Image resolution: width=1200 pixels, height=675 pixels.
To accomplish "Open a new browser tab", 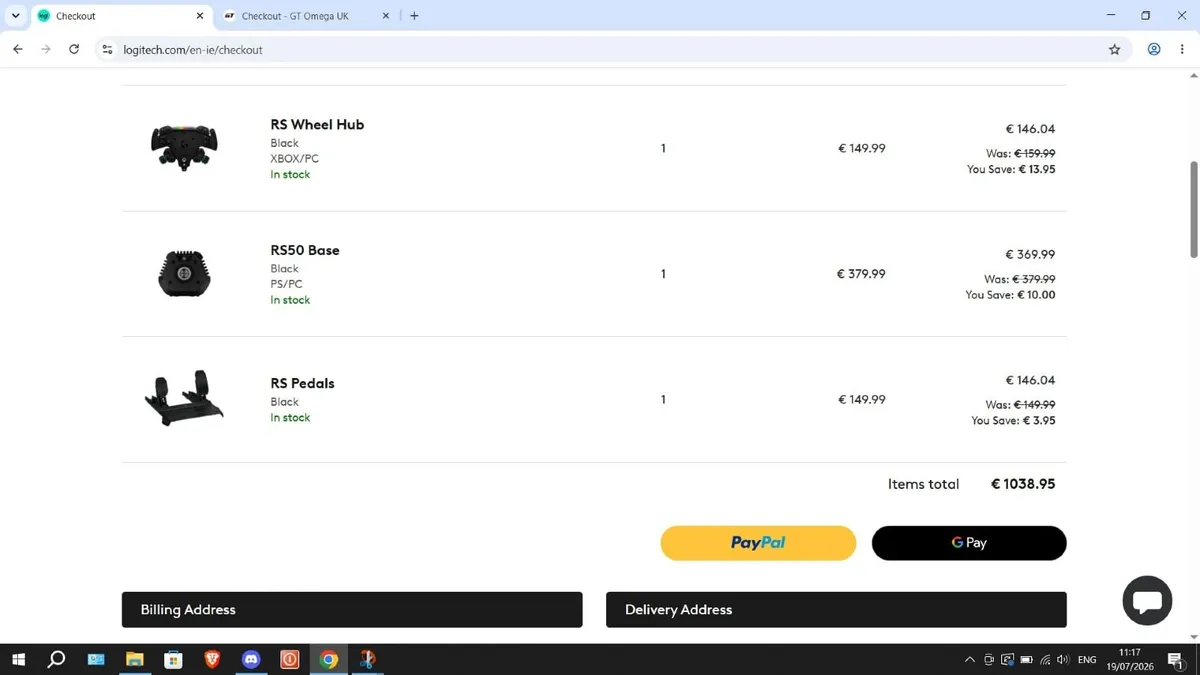I will 414,16.
